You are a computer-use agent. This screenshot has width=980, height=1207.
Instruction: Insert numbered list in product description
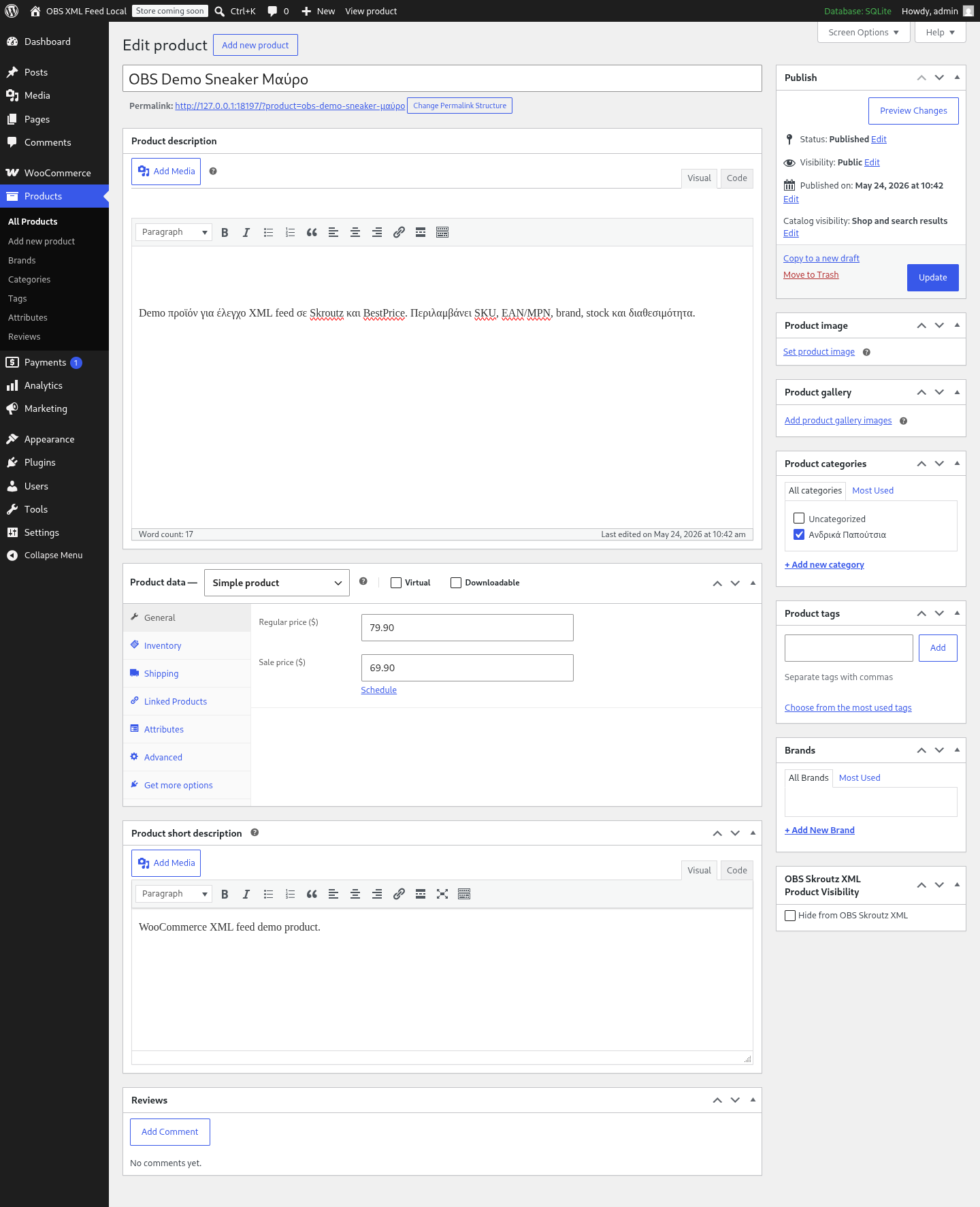pyautogui.click(x=290, y=232)
